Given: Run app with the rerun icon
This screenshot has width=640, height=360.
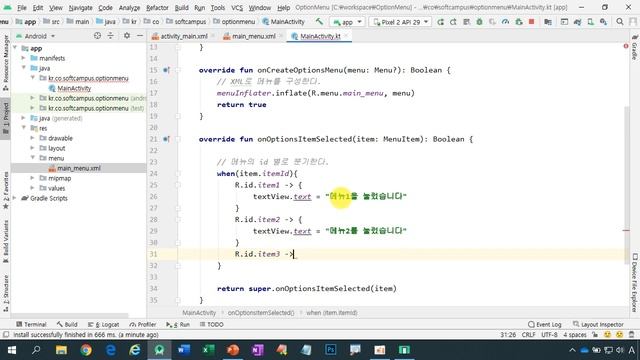Looking at the screenshot, I should (x=440, y=22).
